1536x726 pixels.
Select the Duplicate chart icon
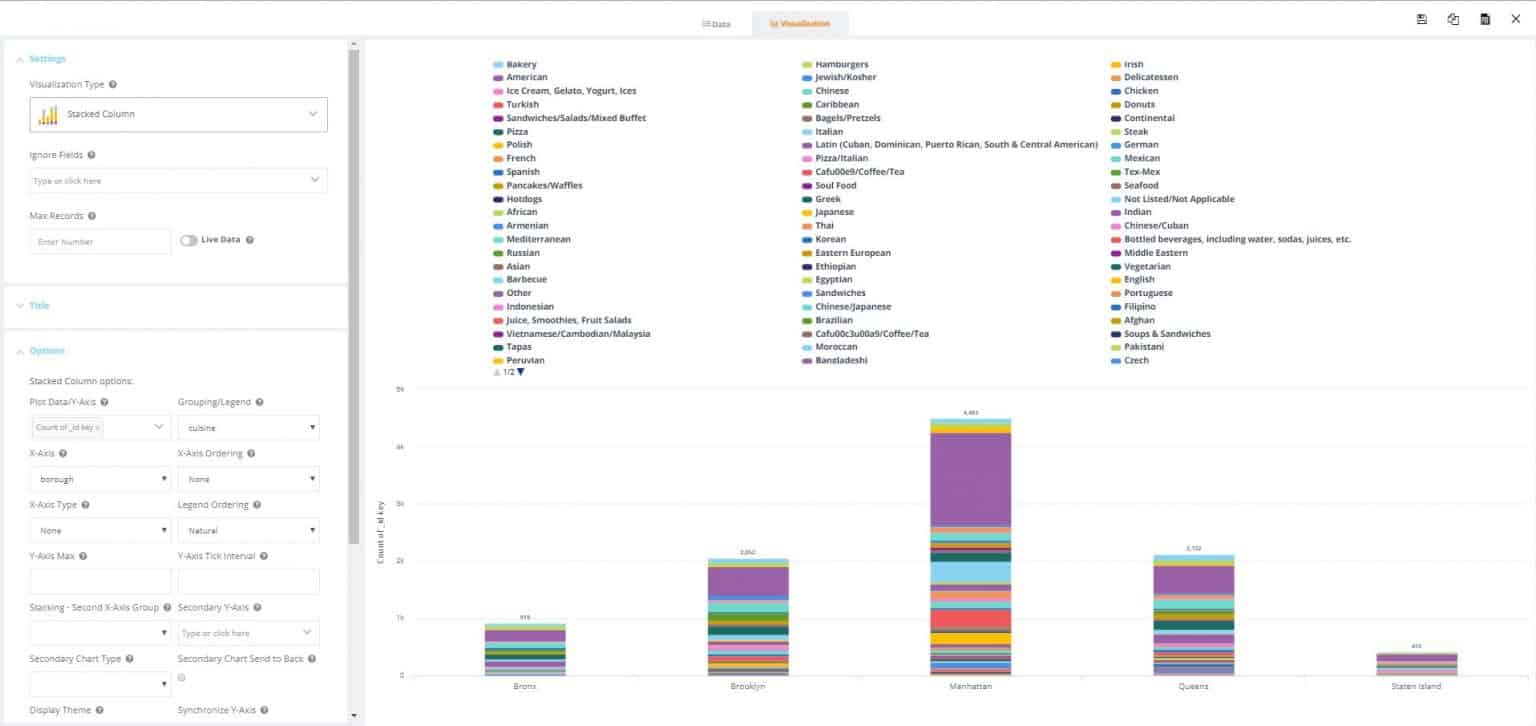pos(1453,18)
